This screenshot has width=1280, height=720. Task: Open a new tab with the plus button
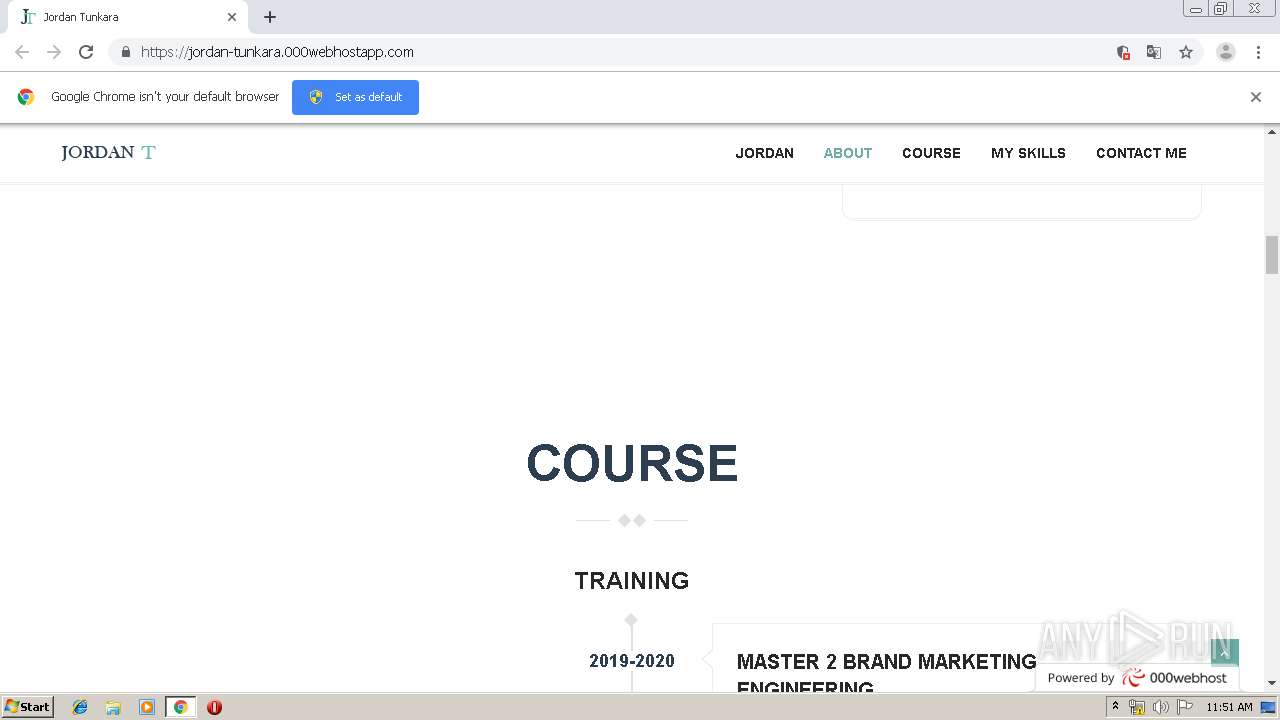tap(270, 17)
